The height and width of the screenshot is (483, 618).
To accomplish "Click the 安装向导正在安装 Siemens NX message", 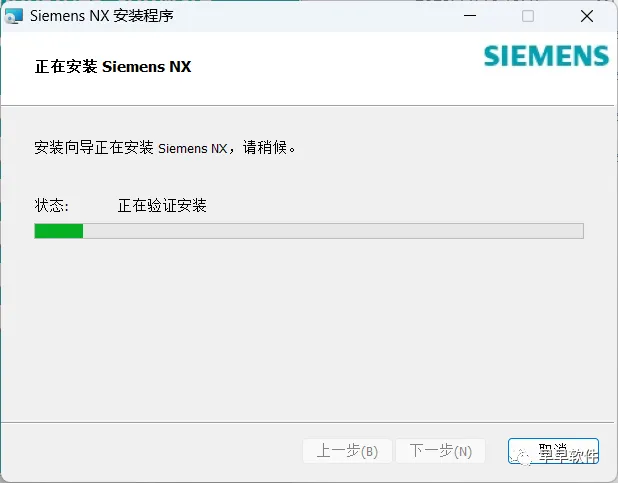I will click(x=165, y=147).
